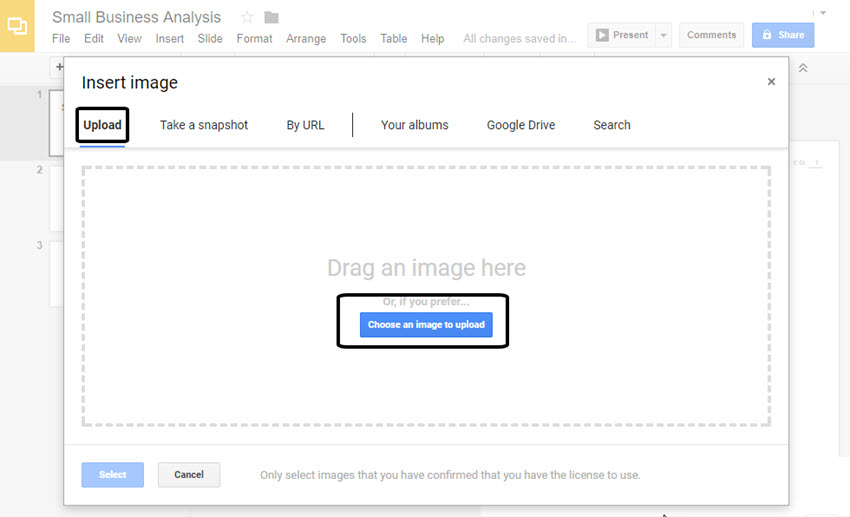Star the Small Business Analysis presentation
850x517 pixels.
coord(247,17)
